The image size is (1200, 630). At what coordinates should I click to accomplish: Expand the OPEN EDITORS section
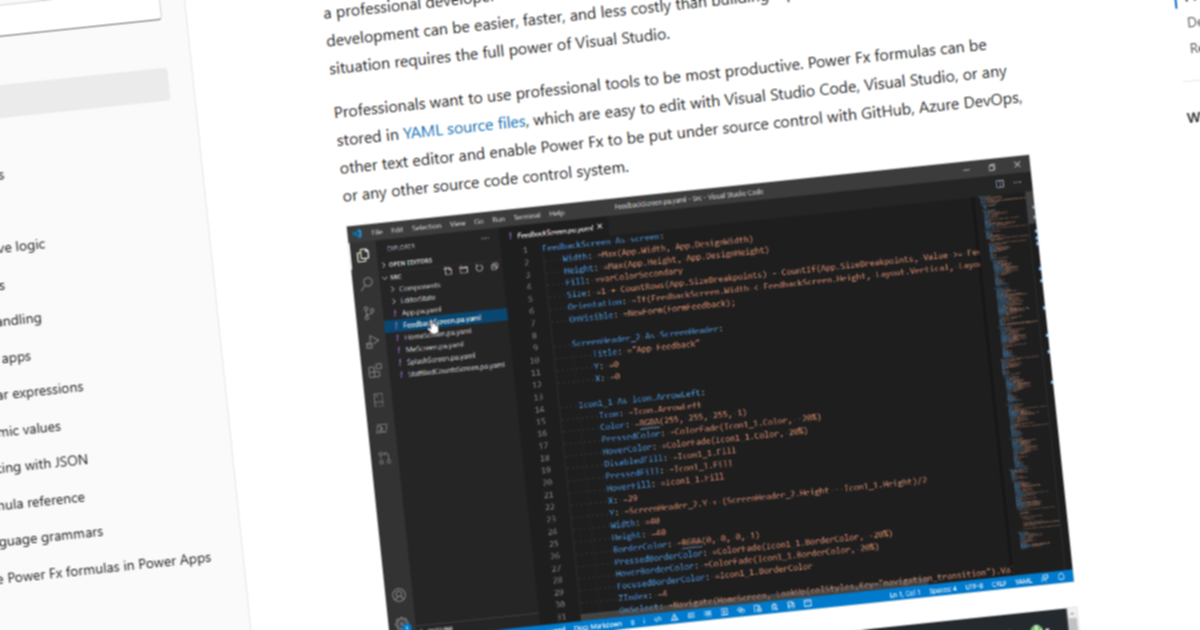coord(407,263)
